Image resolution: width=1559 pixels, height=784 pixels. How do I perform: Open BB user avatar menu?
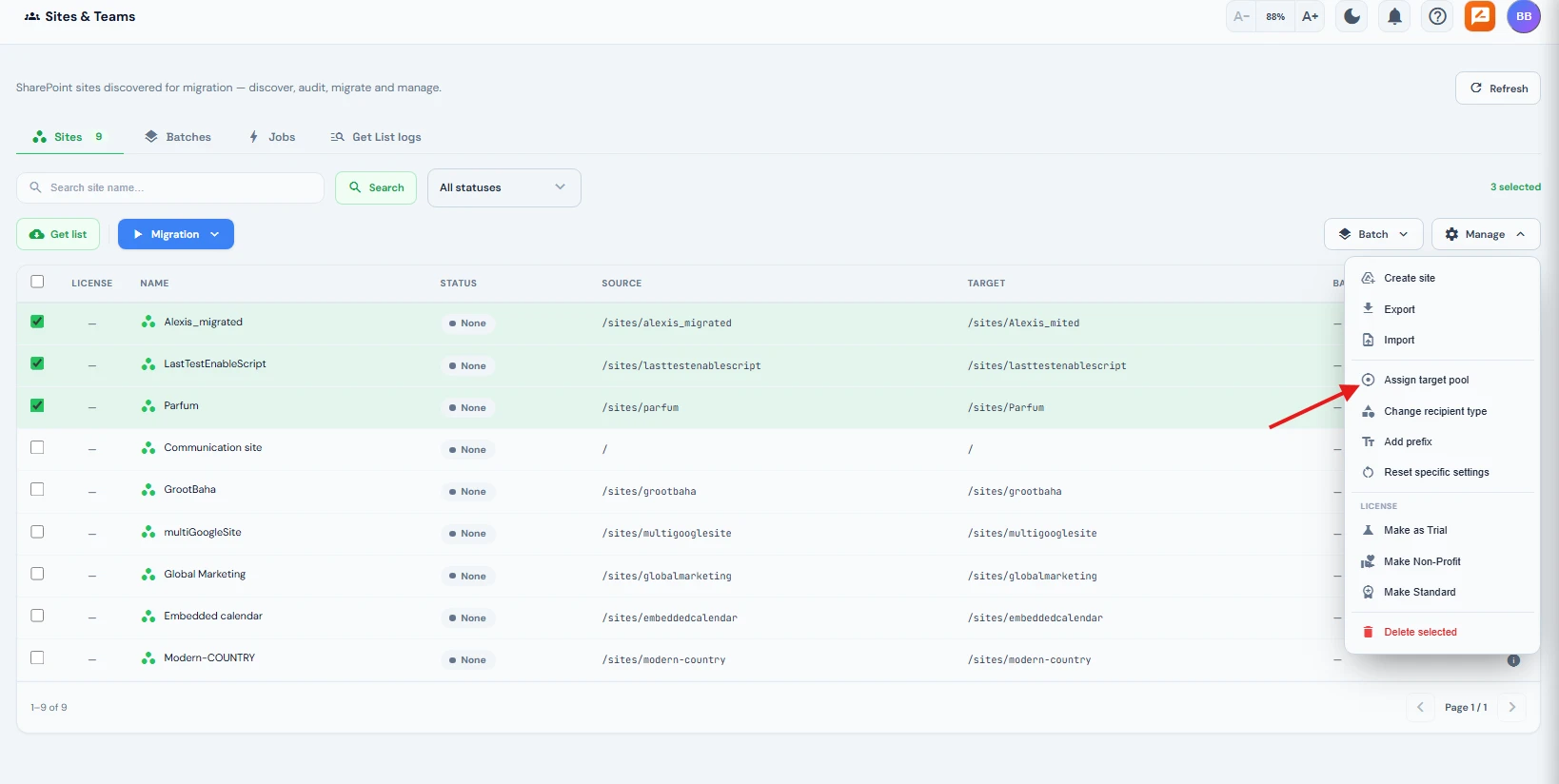(1524, 16)
